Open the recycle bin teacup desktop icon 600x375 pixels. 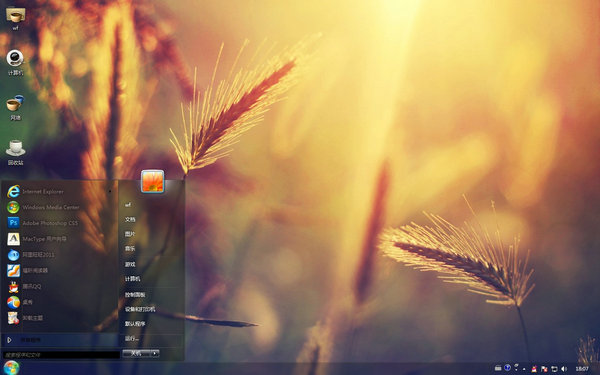pos(15,152)
